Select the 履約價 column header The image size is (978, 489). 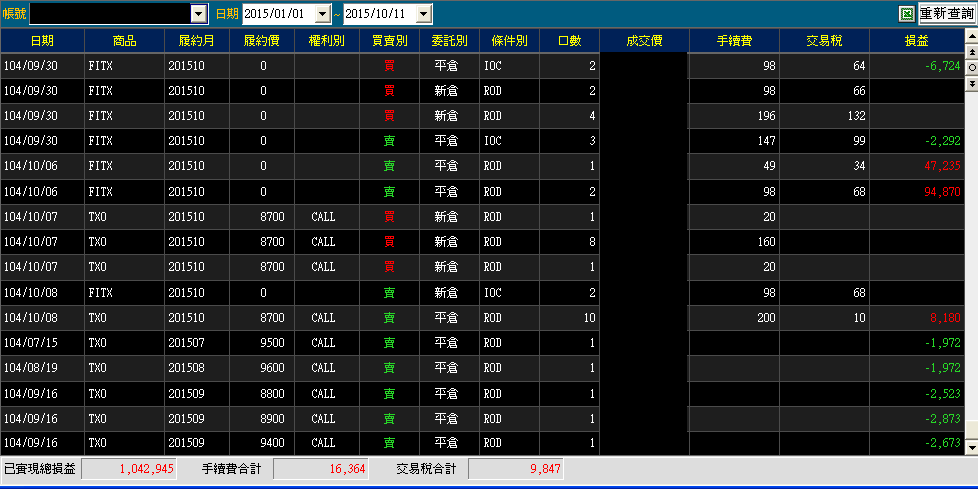pyautogui.click(x=262, y=41)
